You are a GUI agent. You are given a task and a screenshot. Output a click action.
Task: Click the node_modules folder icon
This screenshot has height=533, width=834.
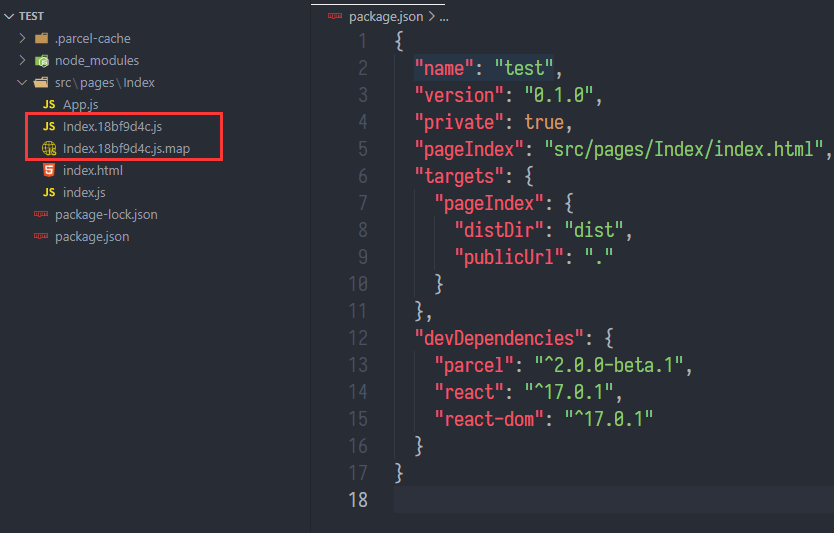click(x=41, y=61)
